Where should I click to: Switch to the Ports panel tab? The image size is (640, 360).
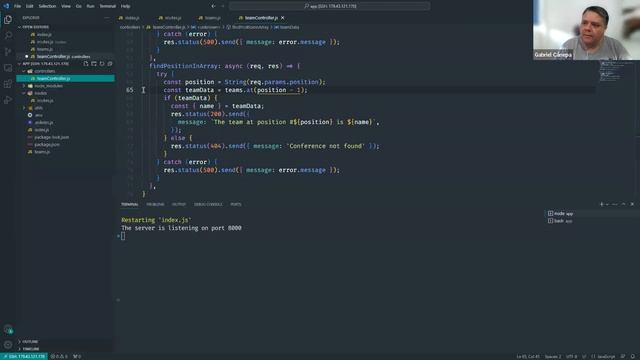click(236, 204)
